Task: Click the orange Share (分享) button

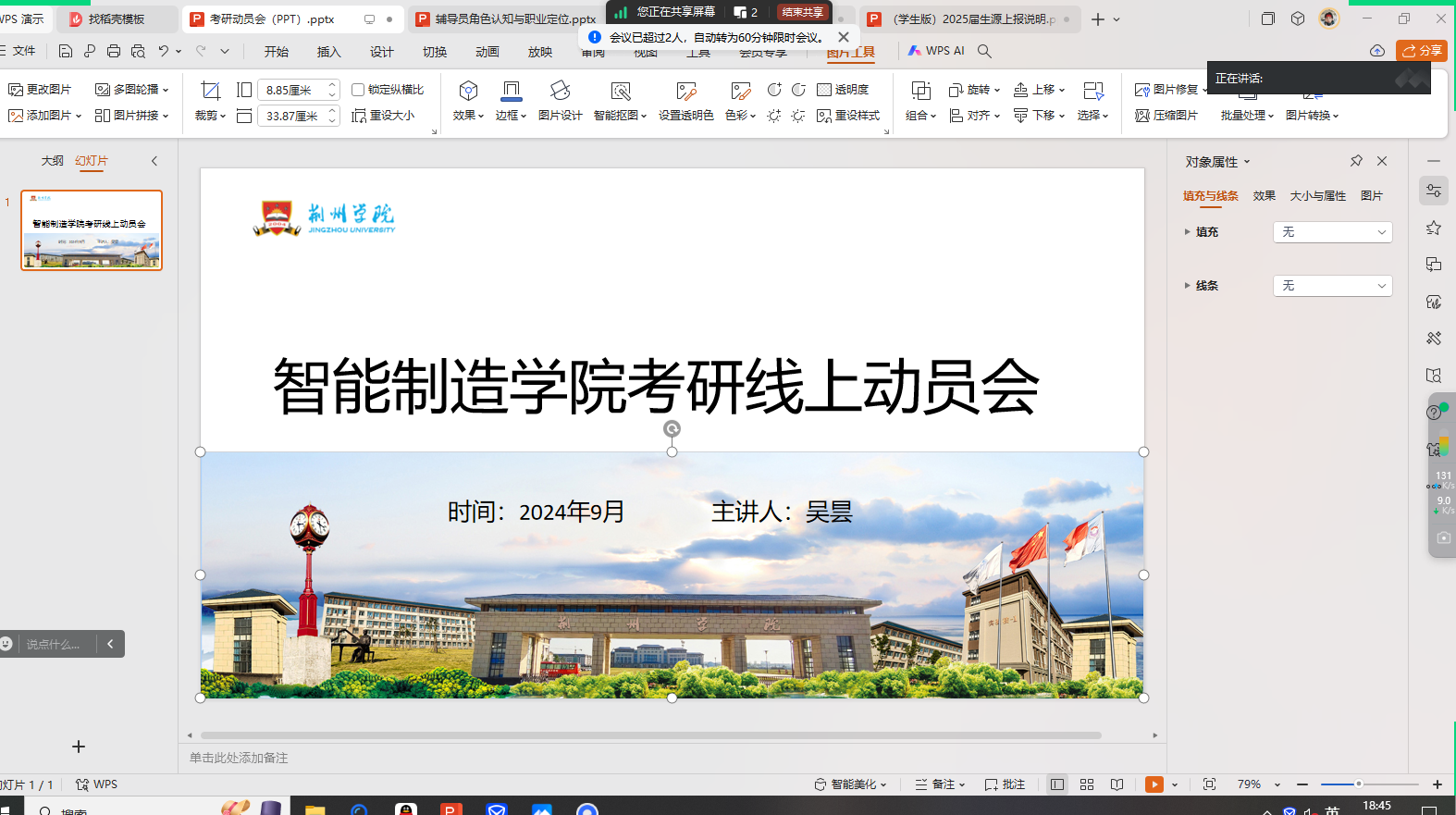Action: (x=1422, y=51)
